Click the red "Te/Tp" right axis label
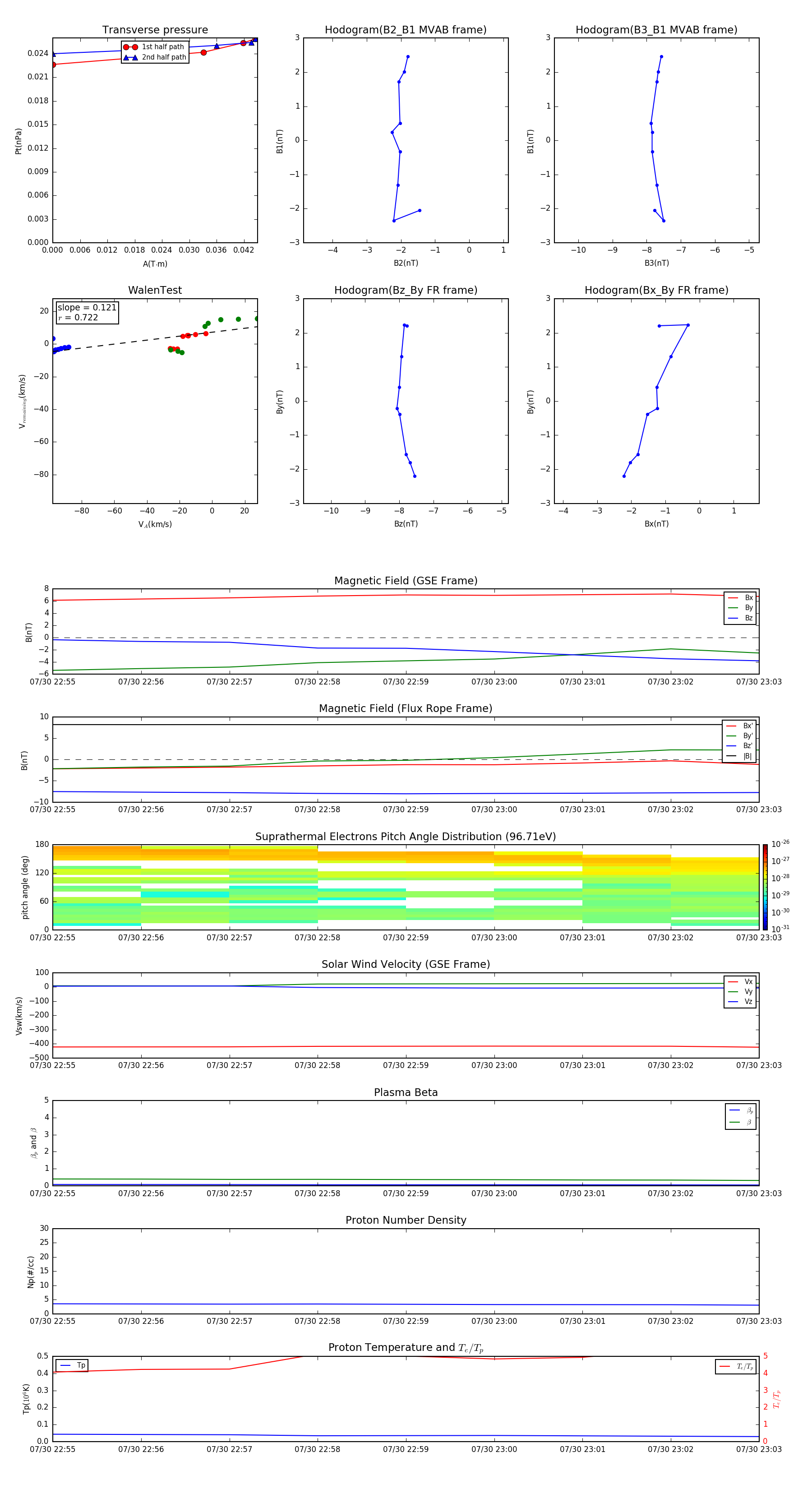This screenshot has height=1489, width=812. coord(777,1399)
